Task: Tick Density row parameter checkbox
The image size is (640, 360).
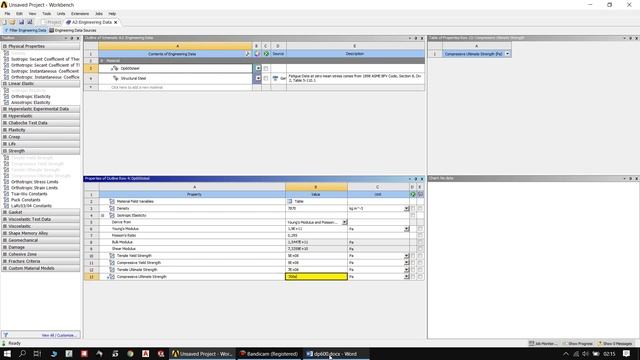Action: (420, 208)
